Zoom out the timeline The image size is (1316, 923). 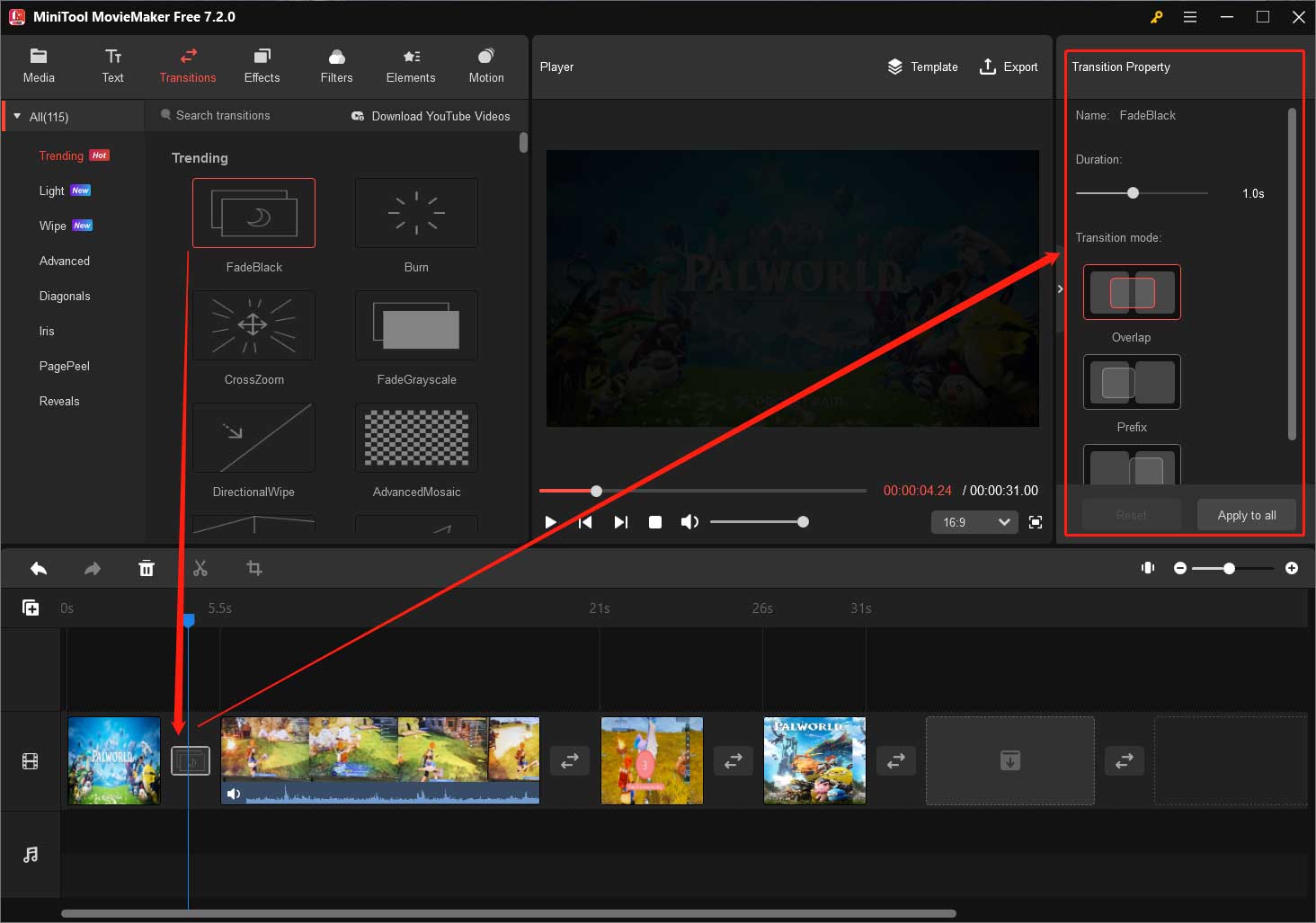(1180, 568)
